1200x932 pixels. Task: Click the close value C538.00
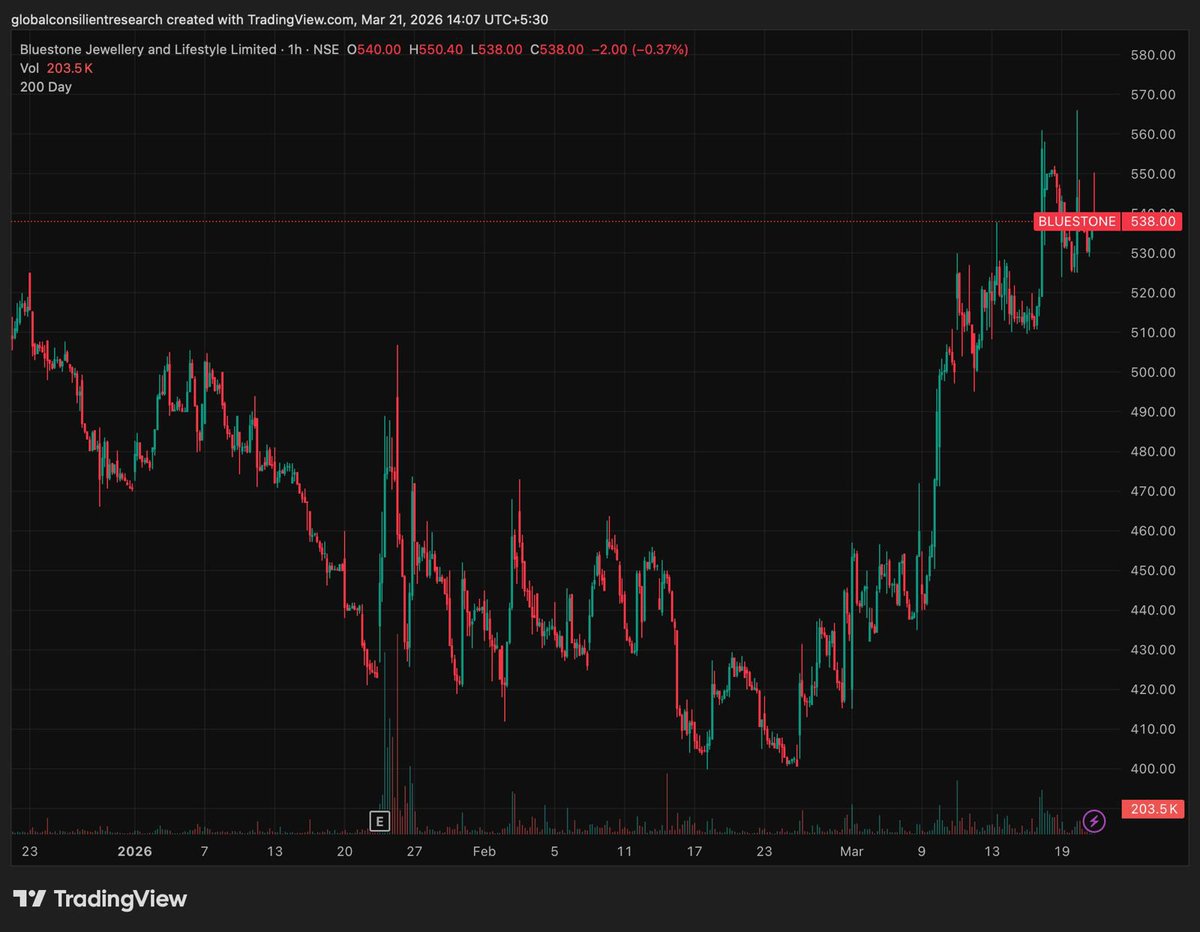557,49
